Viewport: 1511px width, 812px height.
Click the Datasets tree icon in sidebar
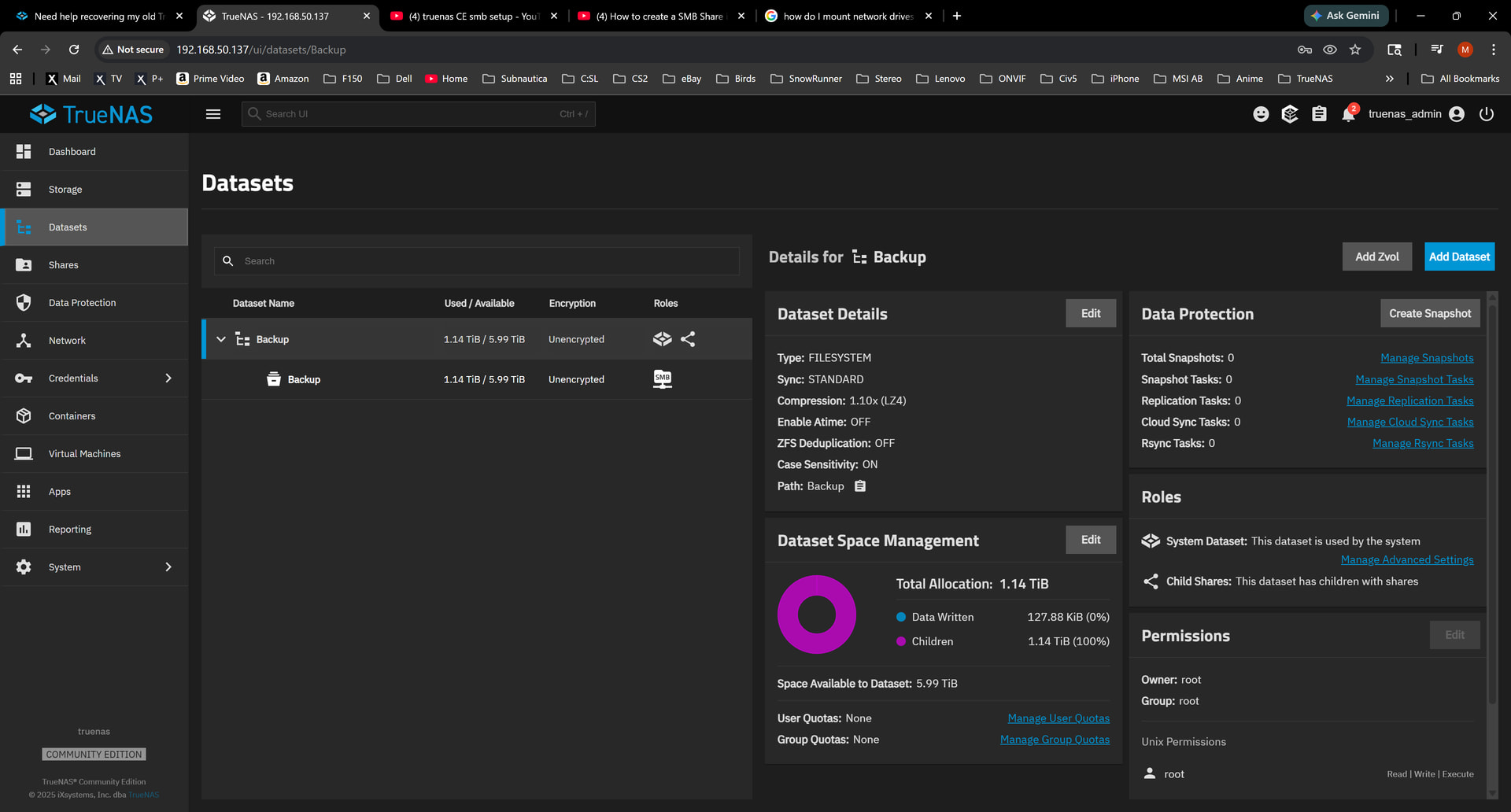pyautogui.click(x=24, y=227)
